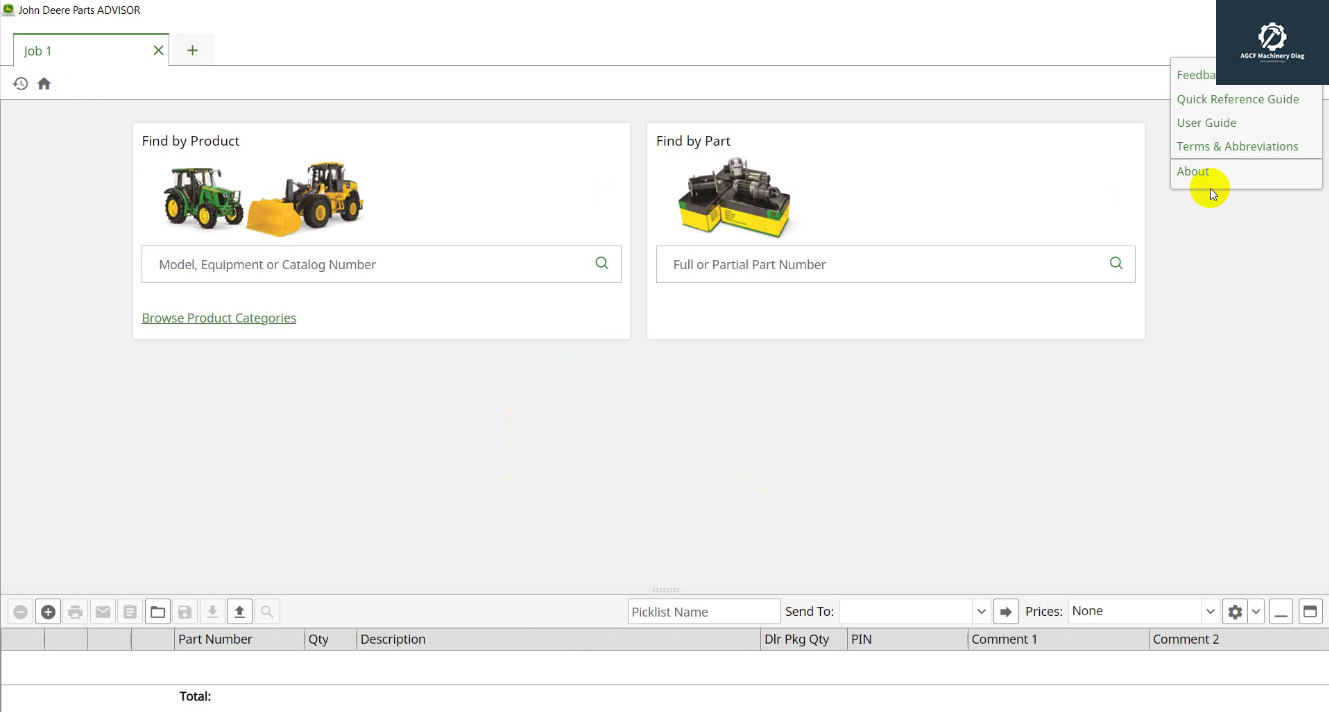1329x712 pixels.
Task: Expand the settings gear dropdown chevron
Action: pos(1255,611)
